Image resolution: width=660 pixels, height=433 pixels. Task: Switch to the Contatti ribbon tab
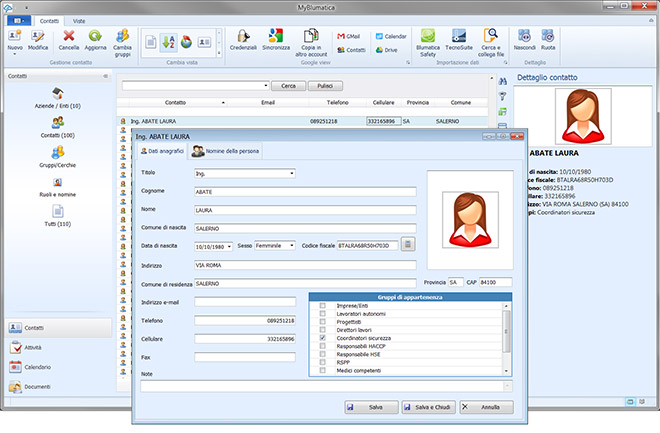pyautogui.click(x=49, y=21)
